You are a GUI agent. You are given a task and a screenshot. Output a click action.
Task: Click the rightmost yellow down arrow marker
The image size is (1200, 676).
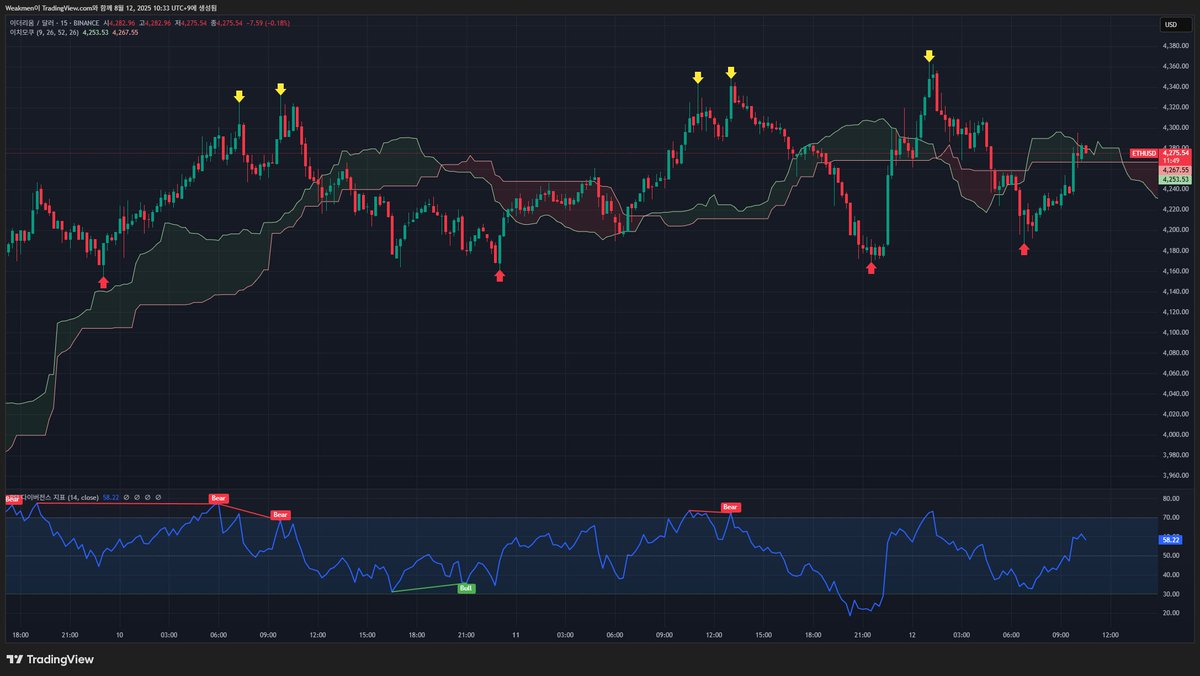[x=930, y=56]
